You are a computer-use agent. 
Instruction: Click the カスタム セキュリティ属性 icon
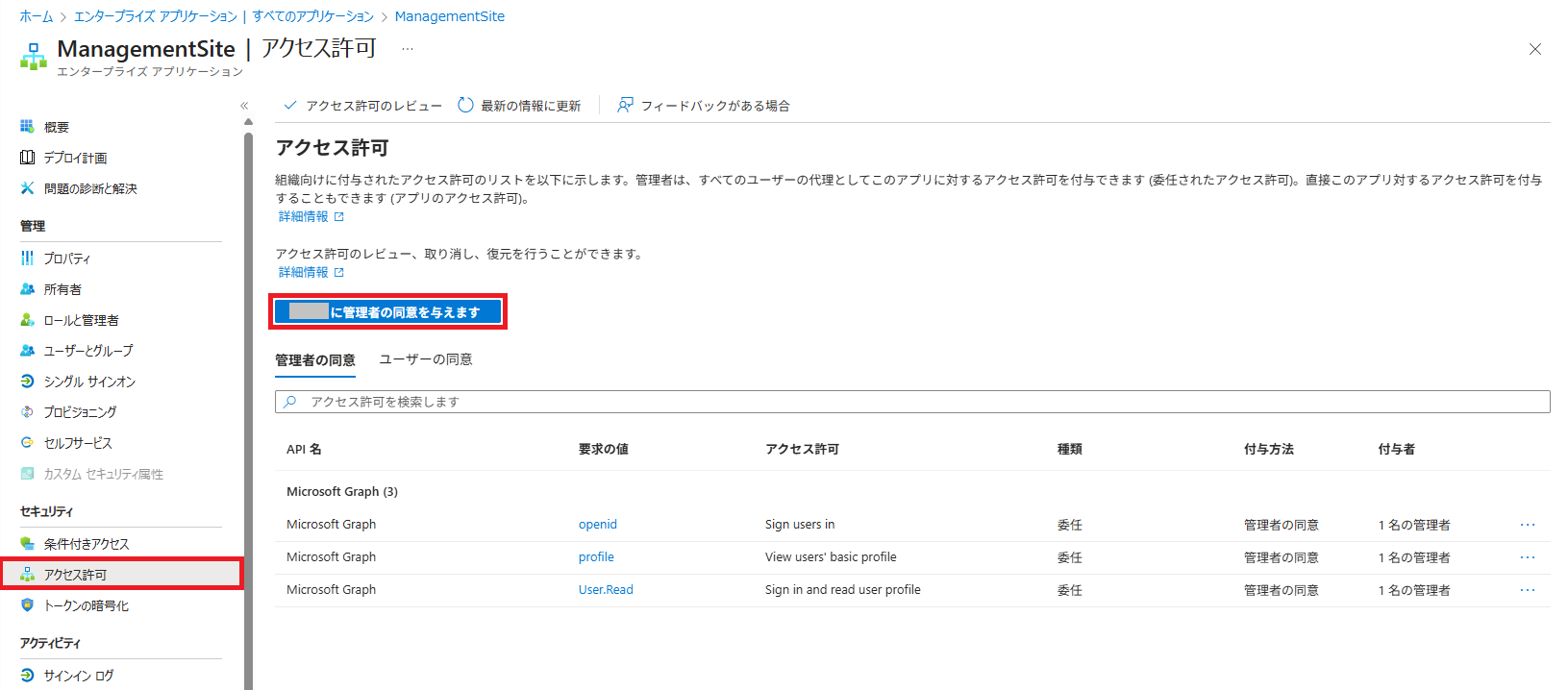pos(27,474)
